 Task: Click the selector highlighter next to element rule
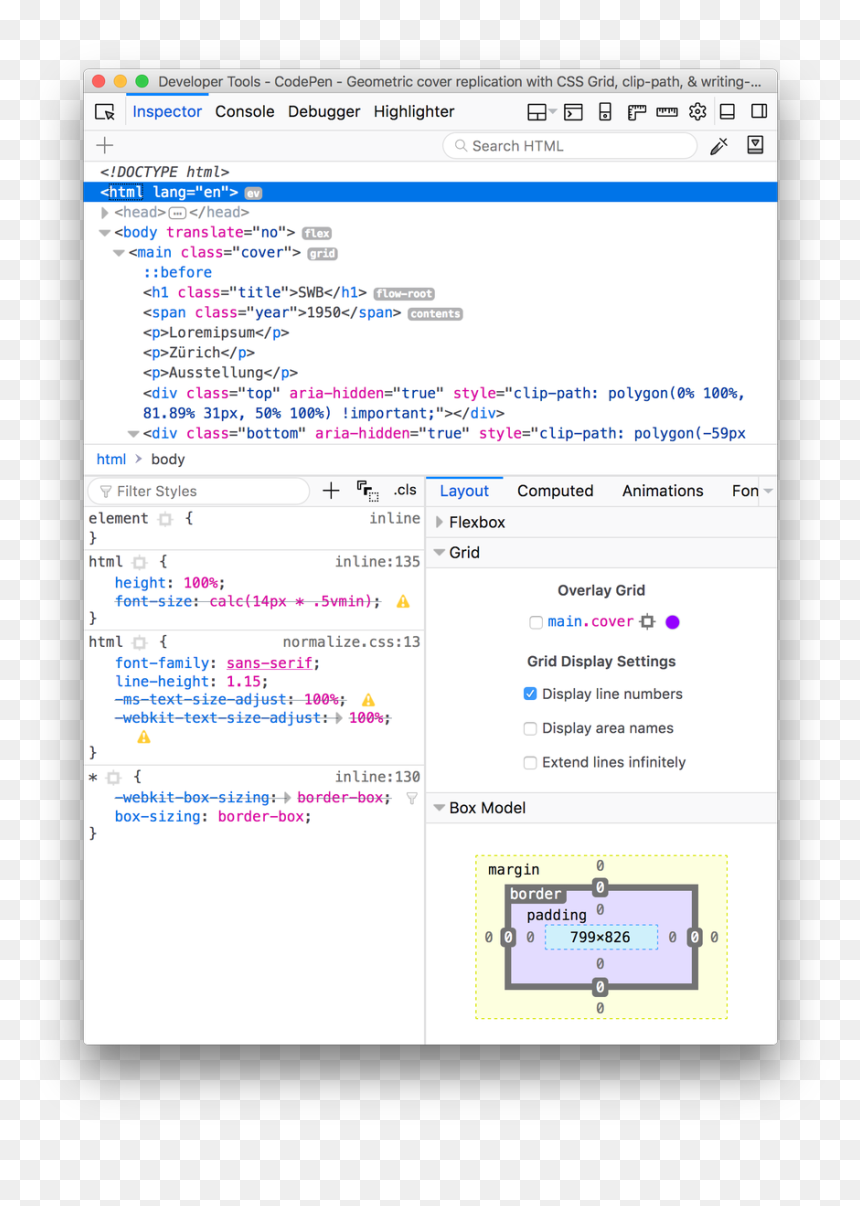pos(165,519)
